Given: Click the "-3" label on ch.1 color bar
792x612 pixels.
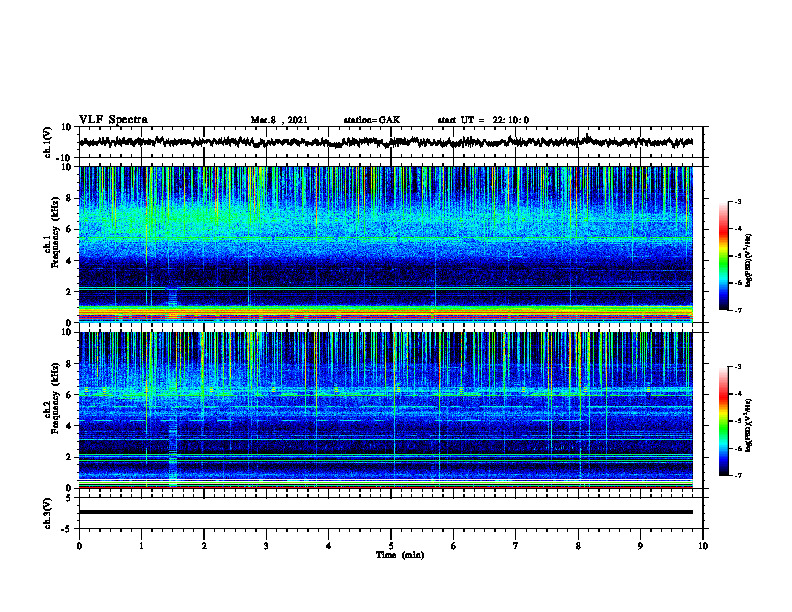Looking at the screenshot, I should (x=738, y=202).
